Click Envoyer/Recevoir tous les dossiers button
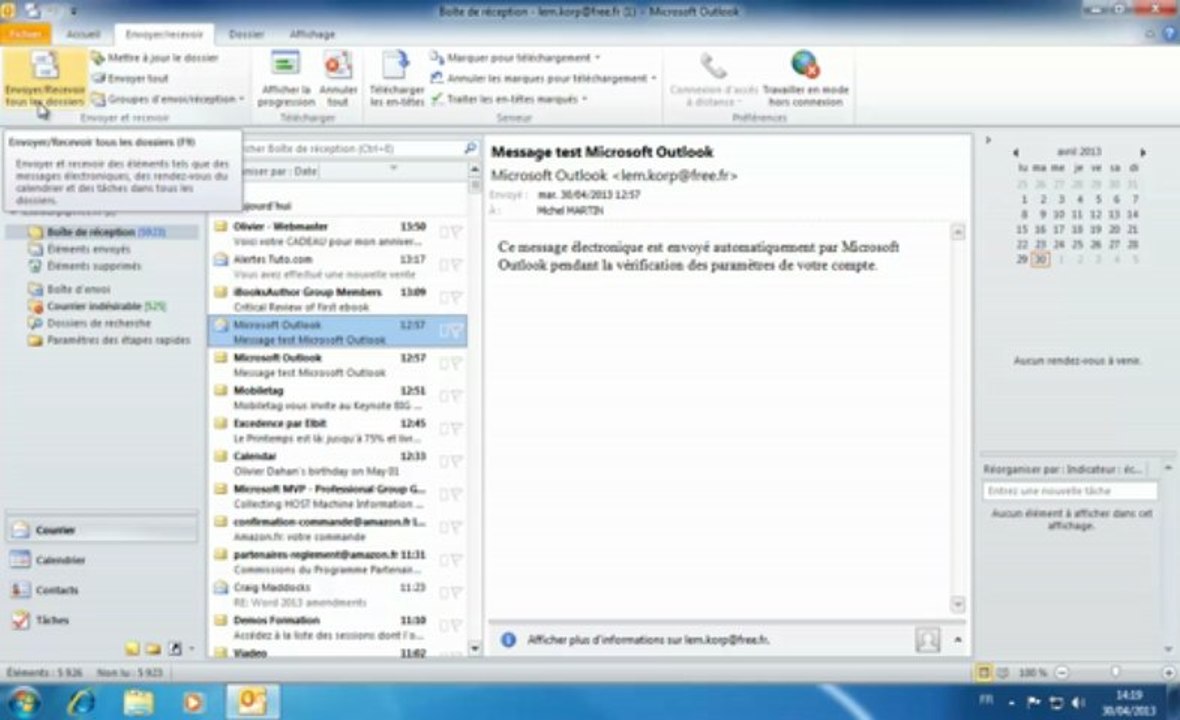1180x720 pixels. [44, 79]
